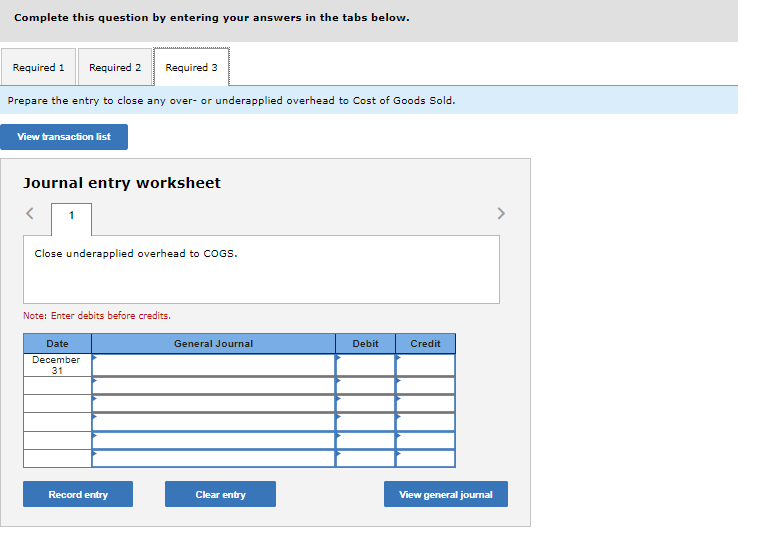
Task: Open the Required 1 tab
Action: (38, 67)
